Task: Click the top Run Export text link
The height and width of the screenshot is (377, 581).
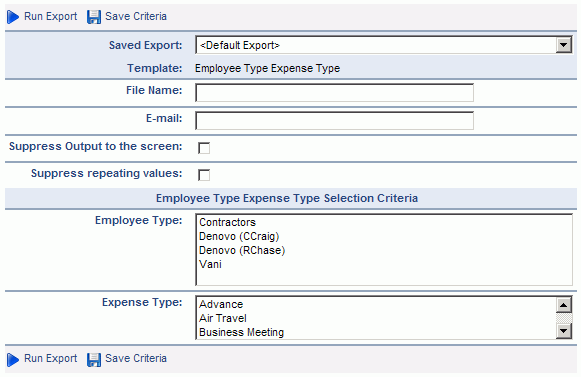Action: pos(50,16)
